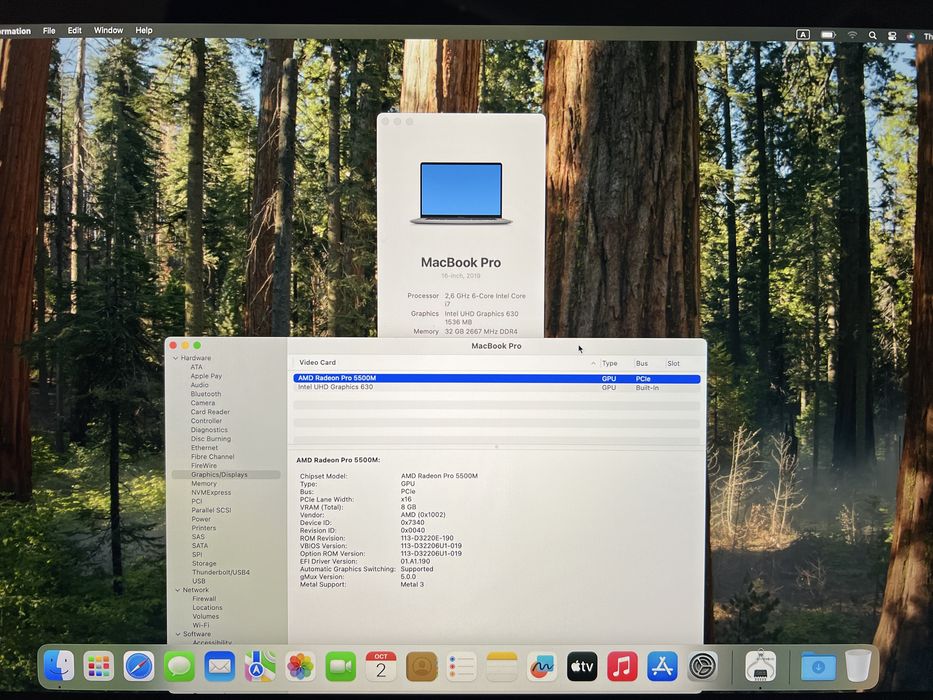Sort by the Bus column header
Image resolution: width=933 pixels, height=700 pixels.
coord(642,363)
